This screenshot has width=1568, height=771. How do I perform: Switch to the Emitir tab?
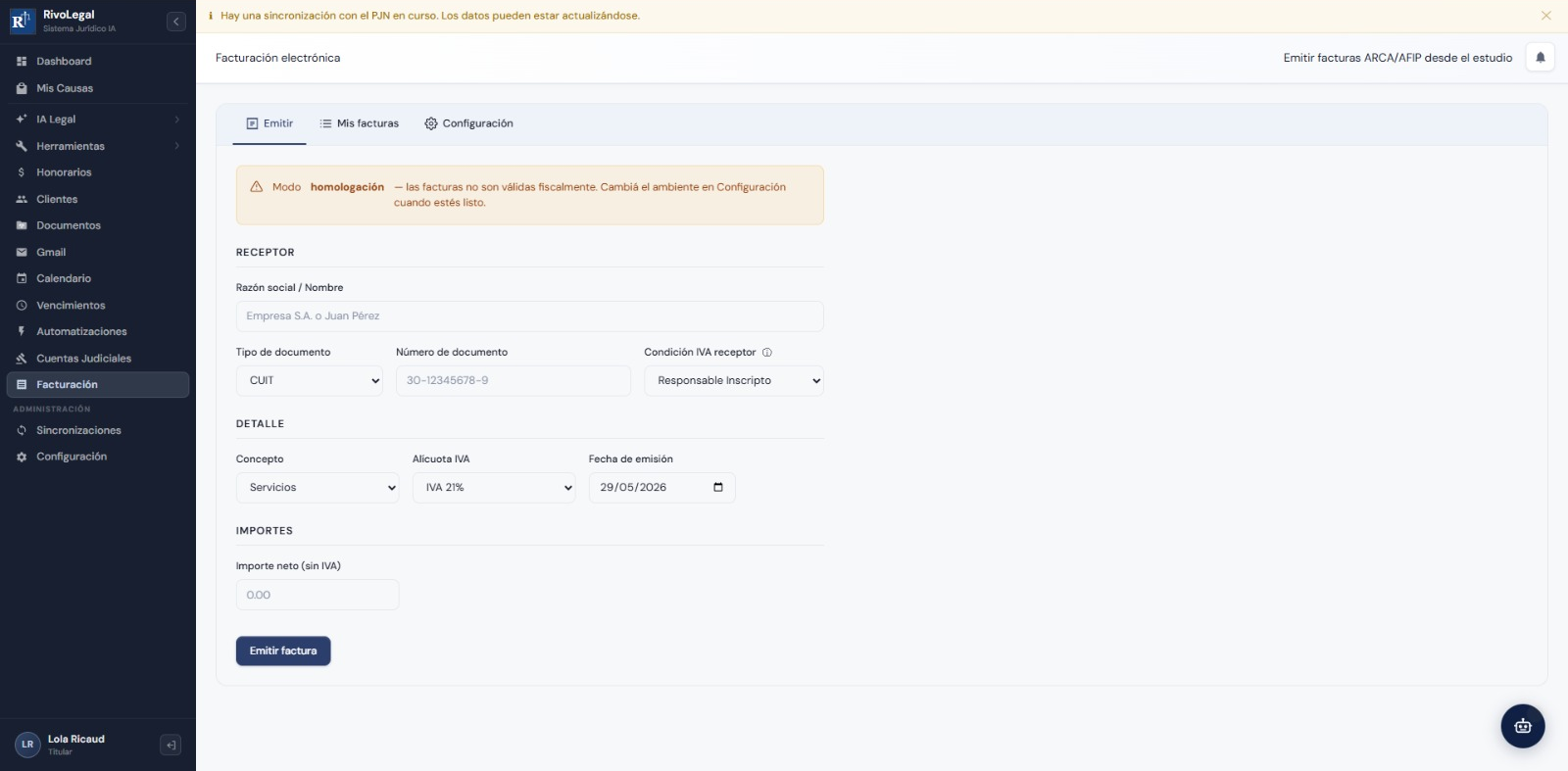pyautogui.click(x=269, y=123)
